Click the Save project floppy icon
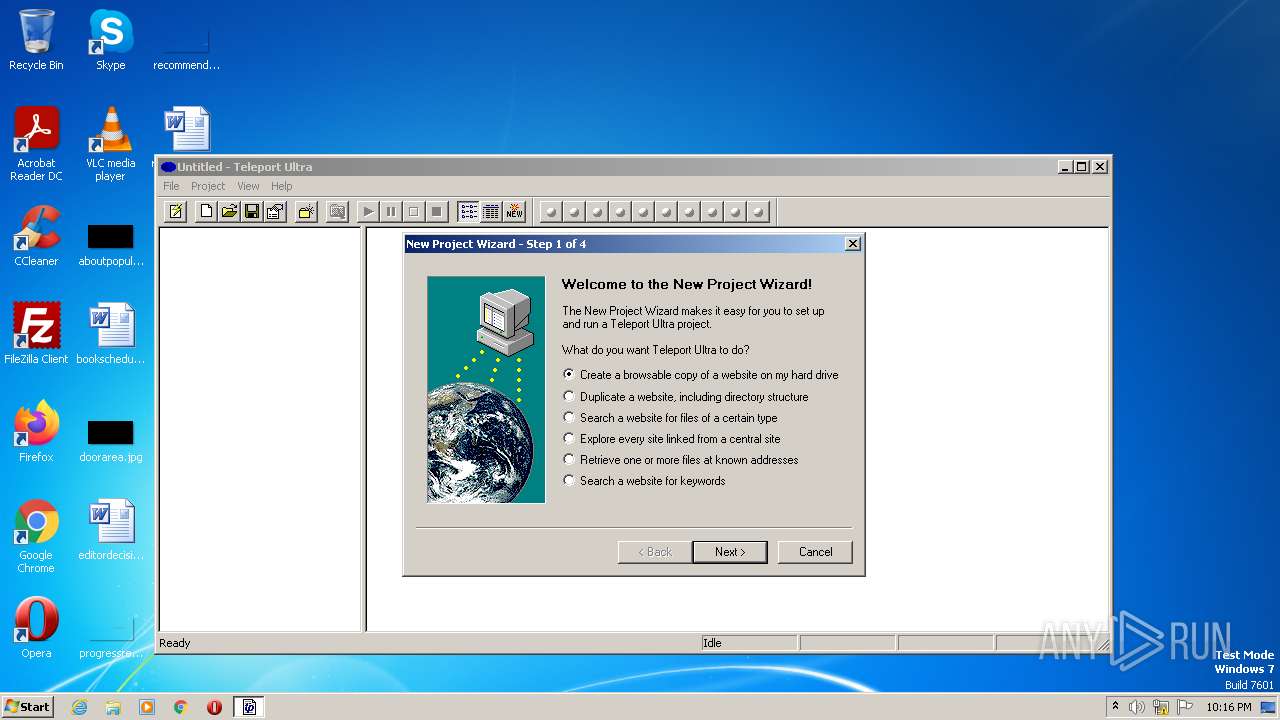 pos(252,212)
